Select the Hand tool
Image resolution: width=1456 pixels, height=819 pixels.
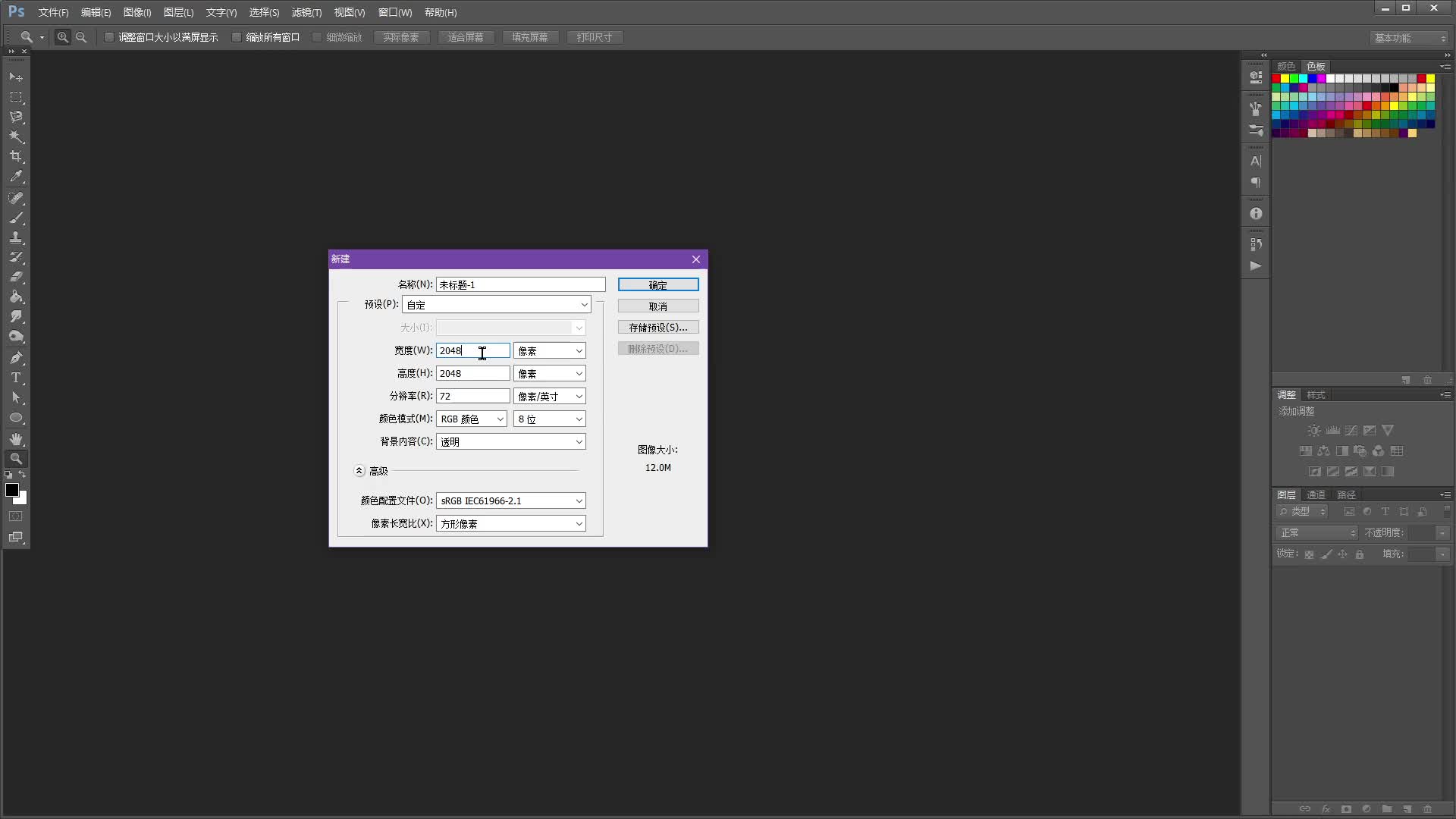[x=16, y=439]
